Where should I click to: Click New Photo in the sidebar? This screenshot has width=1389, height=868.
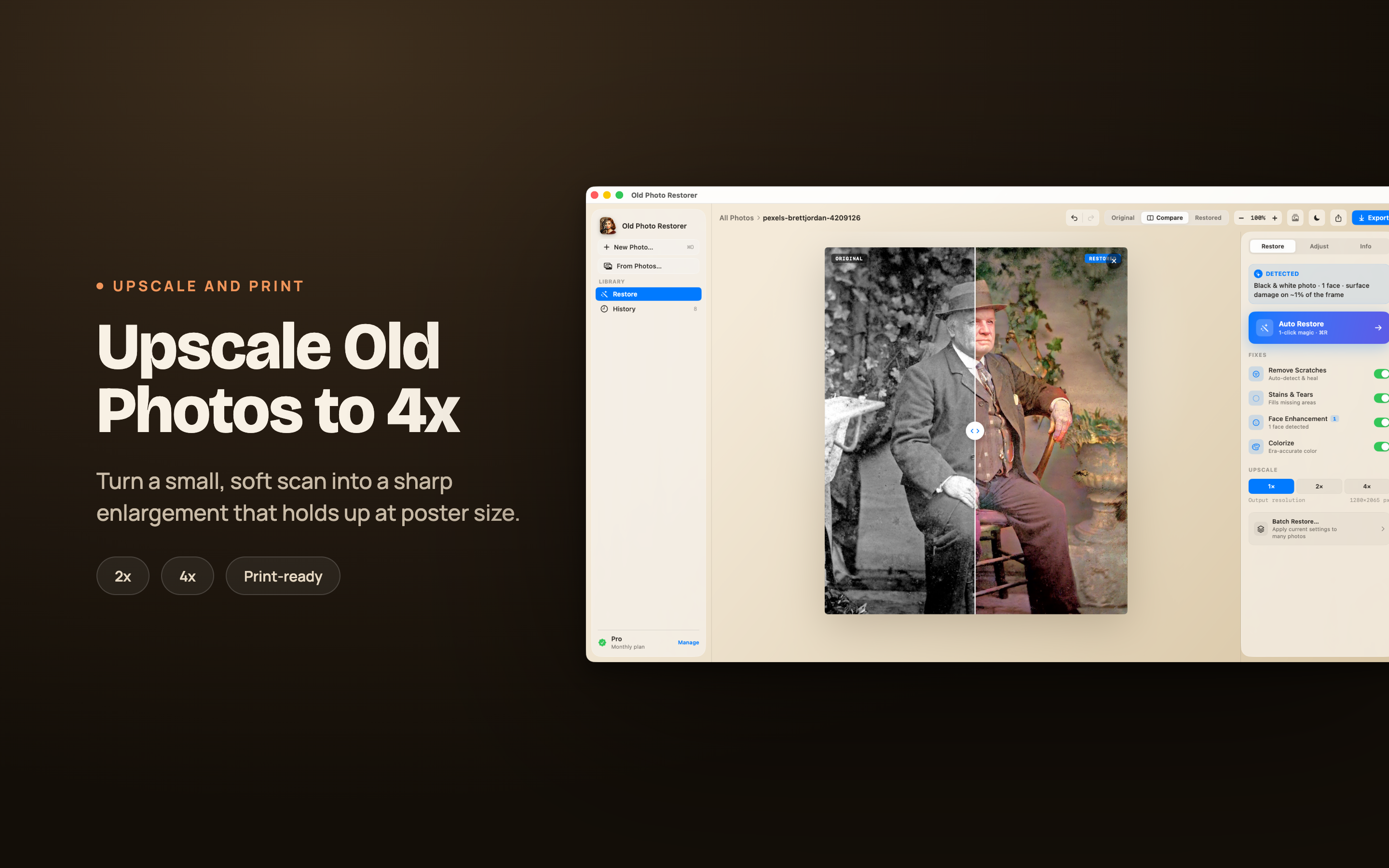tap(648, 247)
